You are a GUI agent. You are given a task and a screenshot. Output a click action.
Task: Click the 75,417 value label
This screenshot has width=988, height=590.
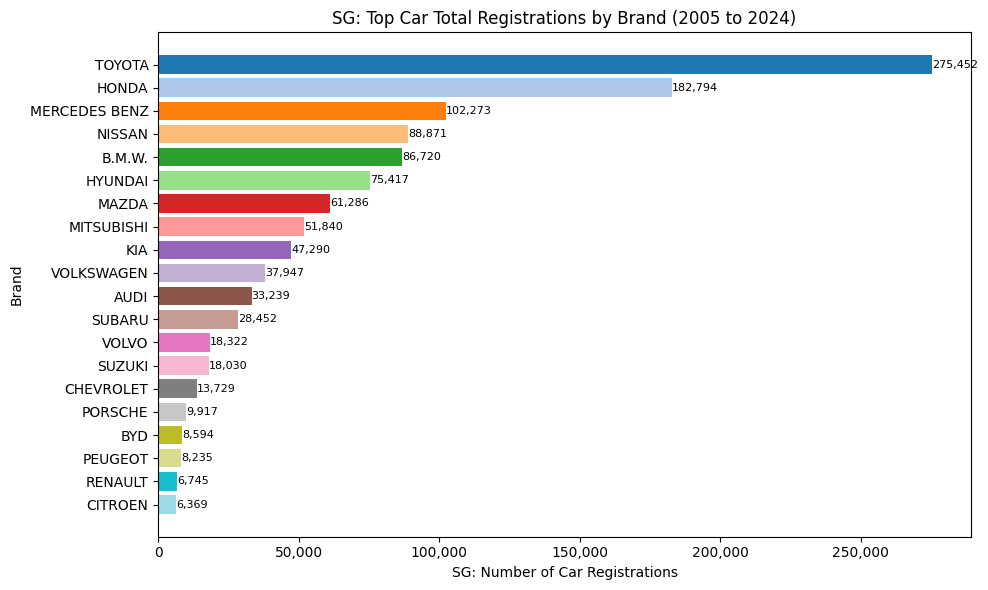[x=390, y=180]
